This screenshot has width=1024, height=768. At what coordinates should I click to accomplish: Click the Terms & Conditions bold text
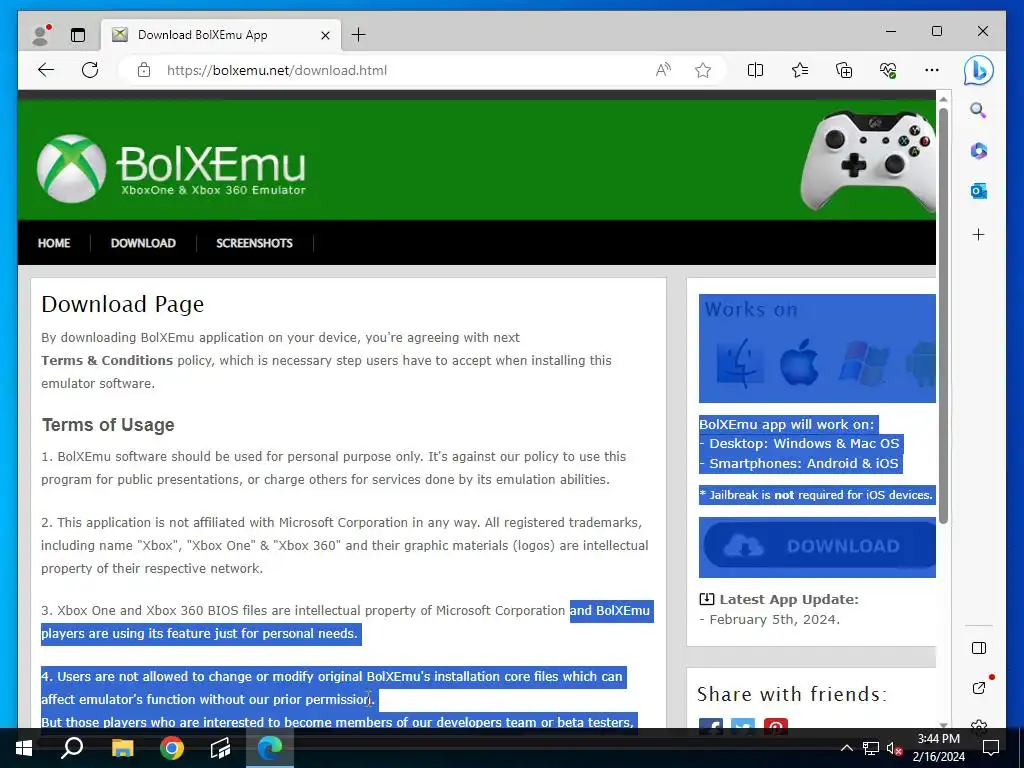[107, 360]
